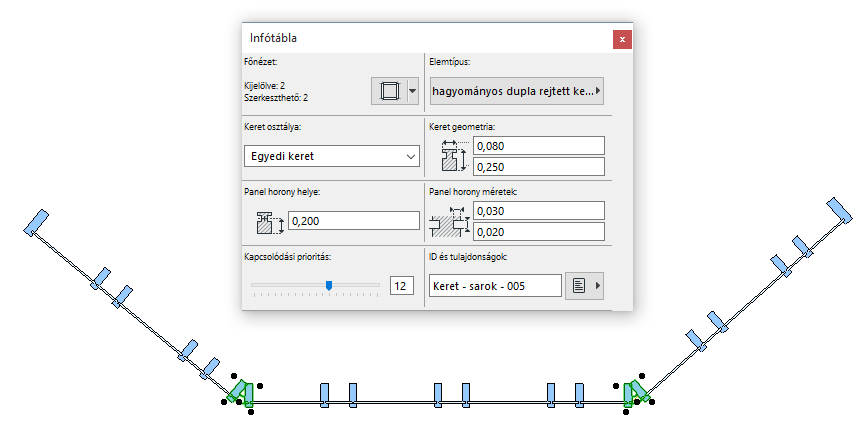Click the Kapcsolódási prioritás slider handle
Viewport: 867px width, 444px height.
[x=329, y=286]
